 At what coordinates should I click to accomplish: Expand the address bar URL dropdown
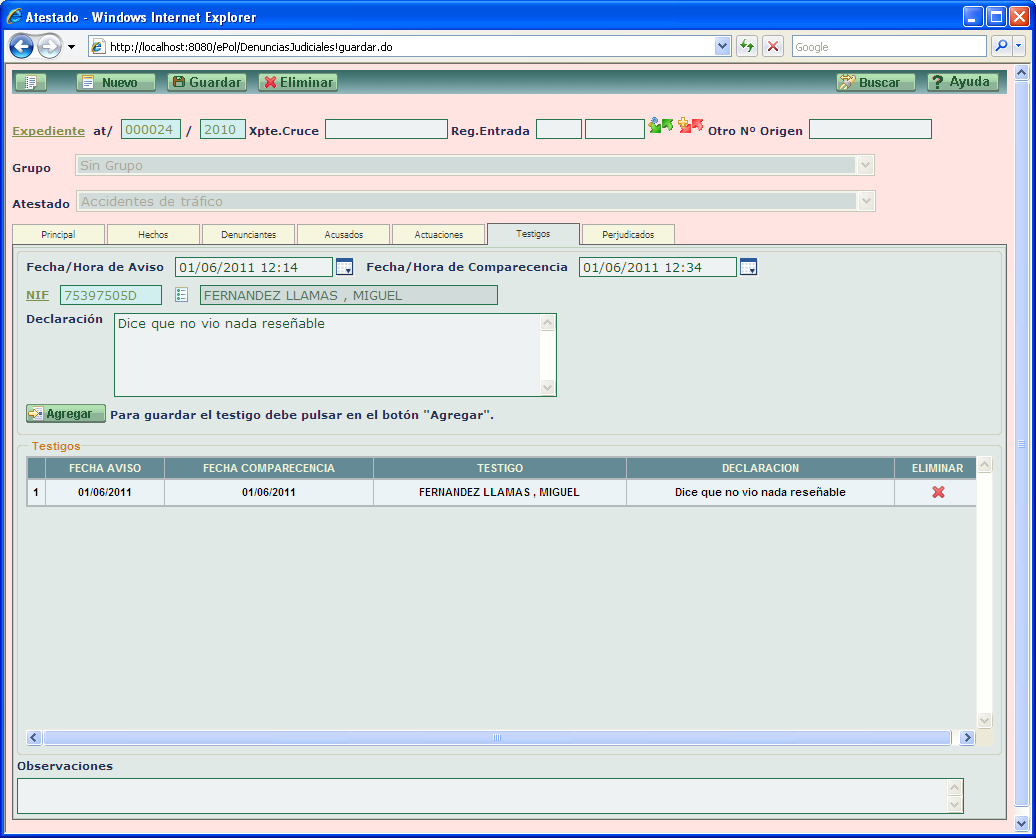point(723,47)
